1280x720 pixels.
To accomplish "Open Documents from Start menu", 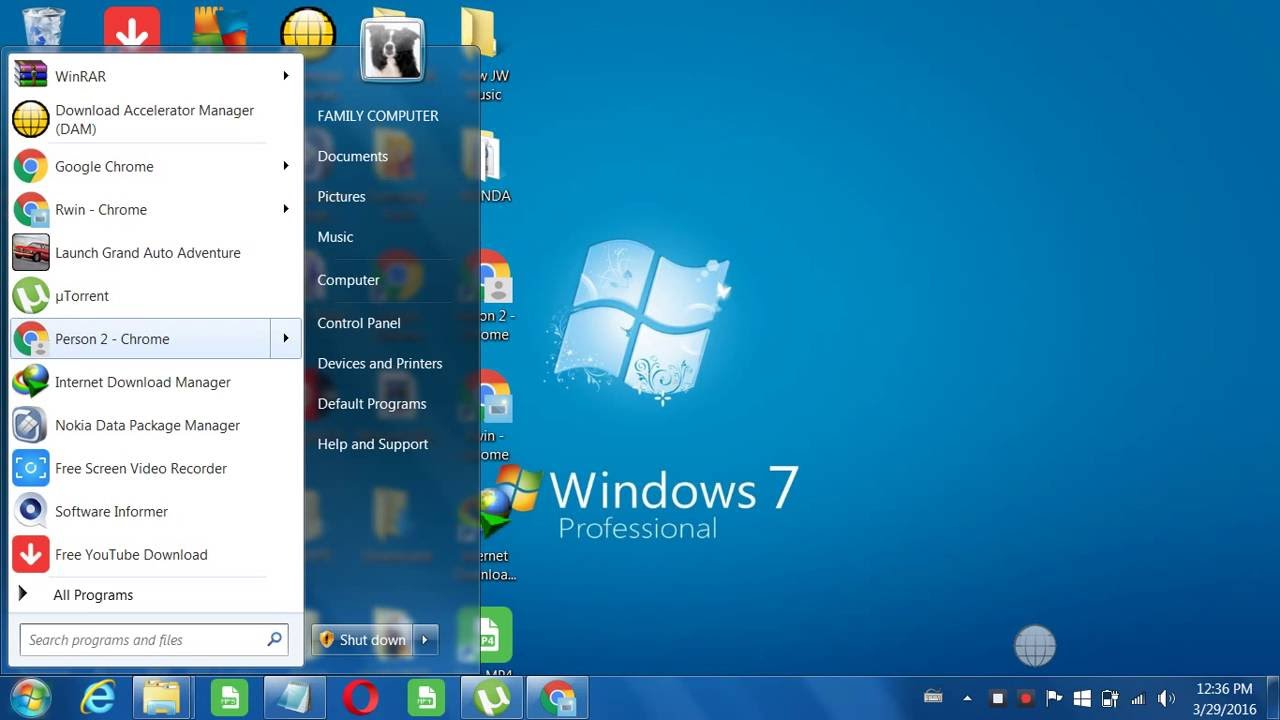I will tap(352, 156).
